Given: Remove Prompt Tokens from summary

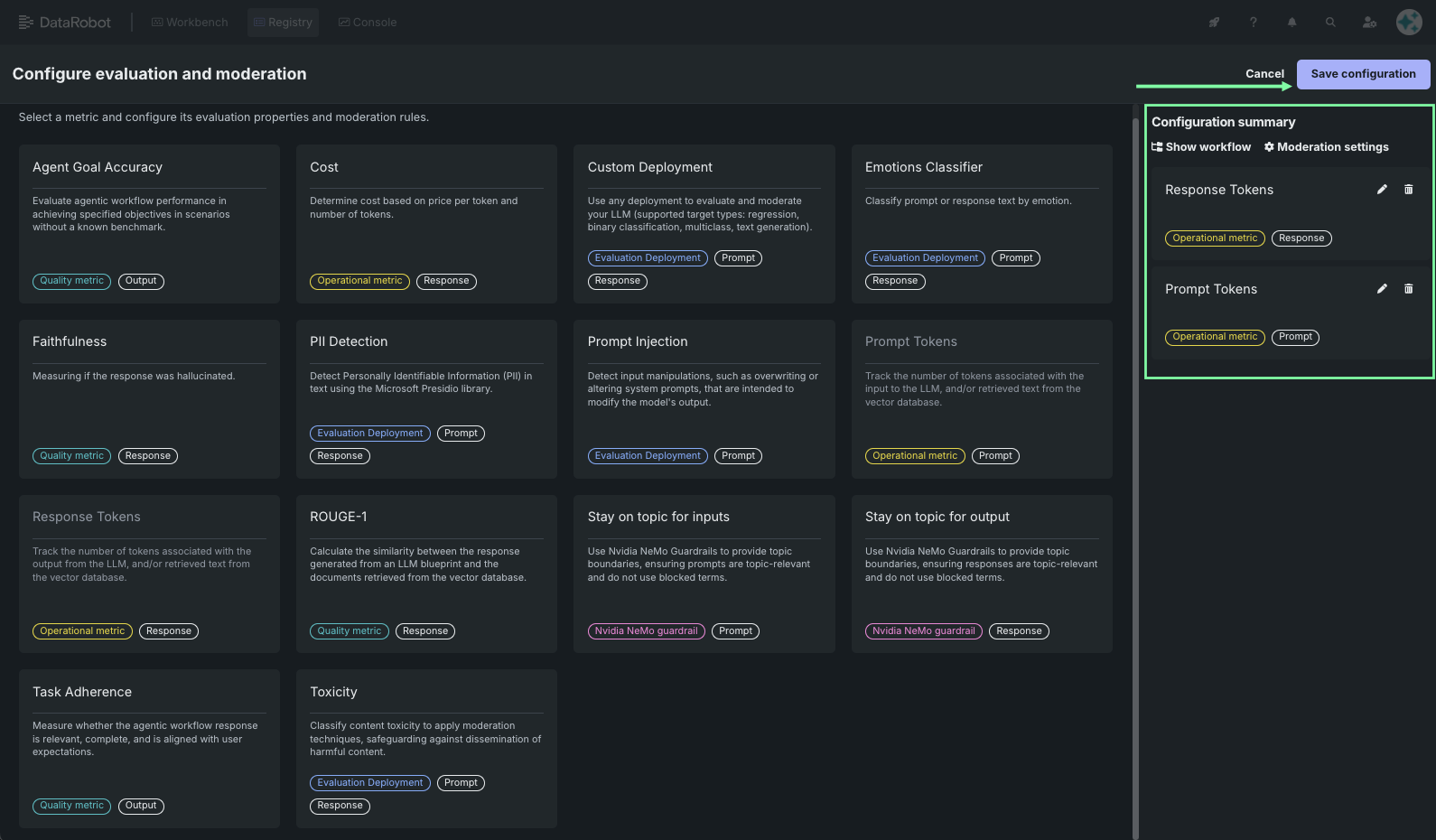Looking at the screenshot, I should click(x=1408, y=289).
